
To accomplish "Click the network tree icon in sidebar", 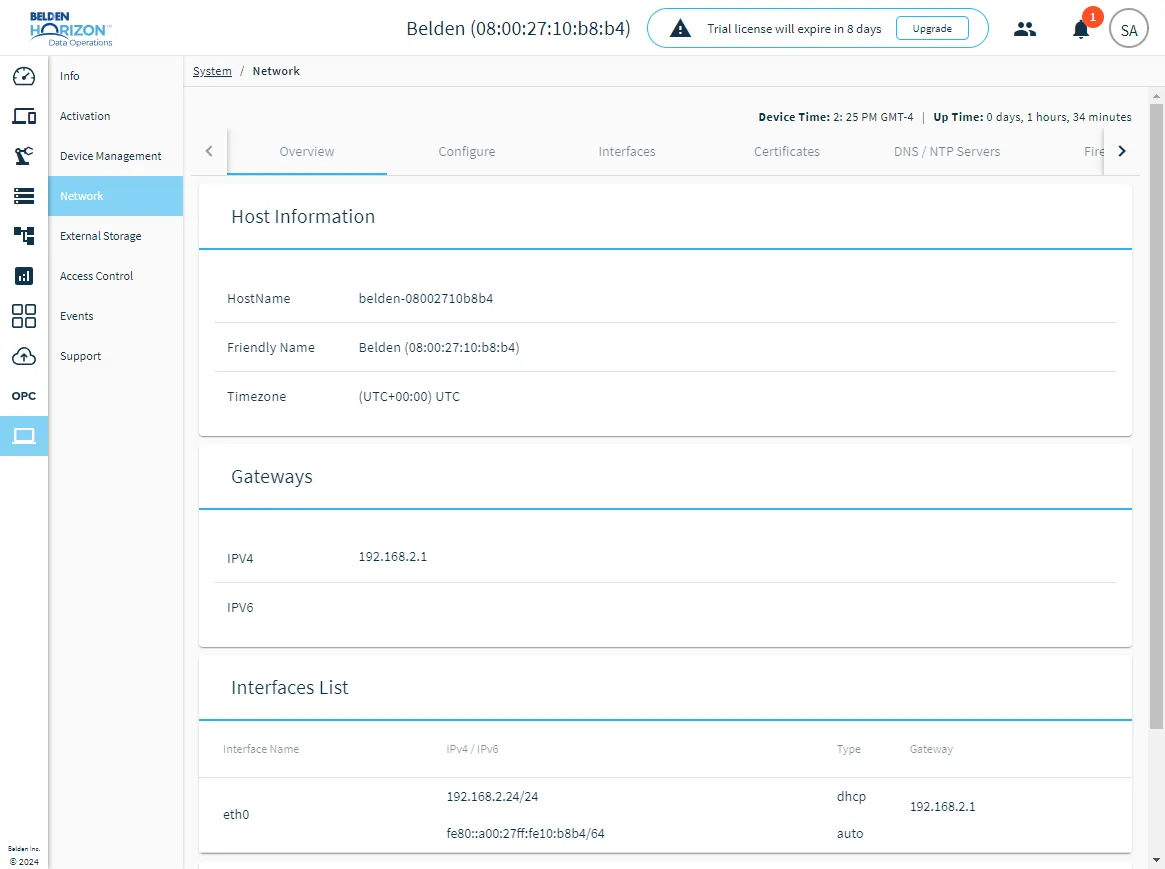I will pyautogui.click(x=24, y=236).
